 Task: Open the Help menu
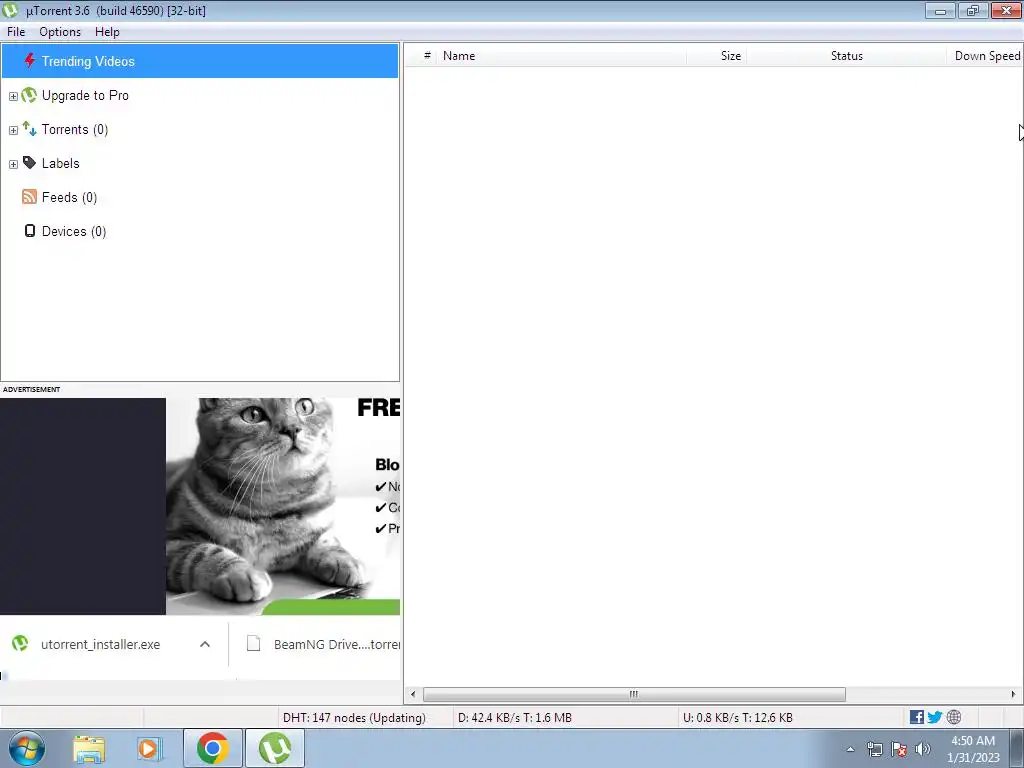pyautogui.click(x=107, y=31)
